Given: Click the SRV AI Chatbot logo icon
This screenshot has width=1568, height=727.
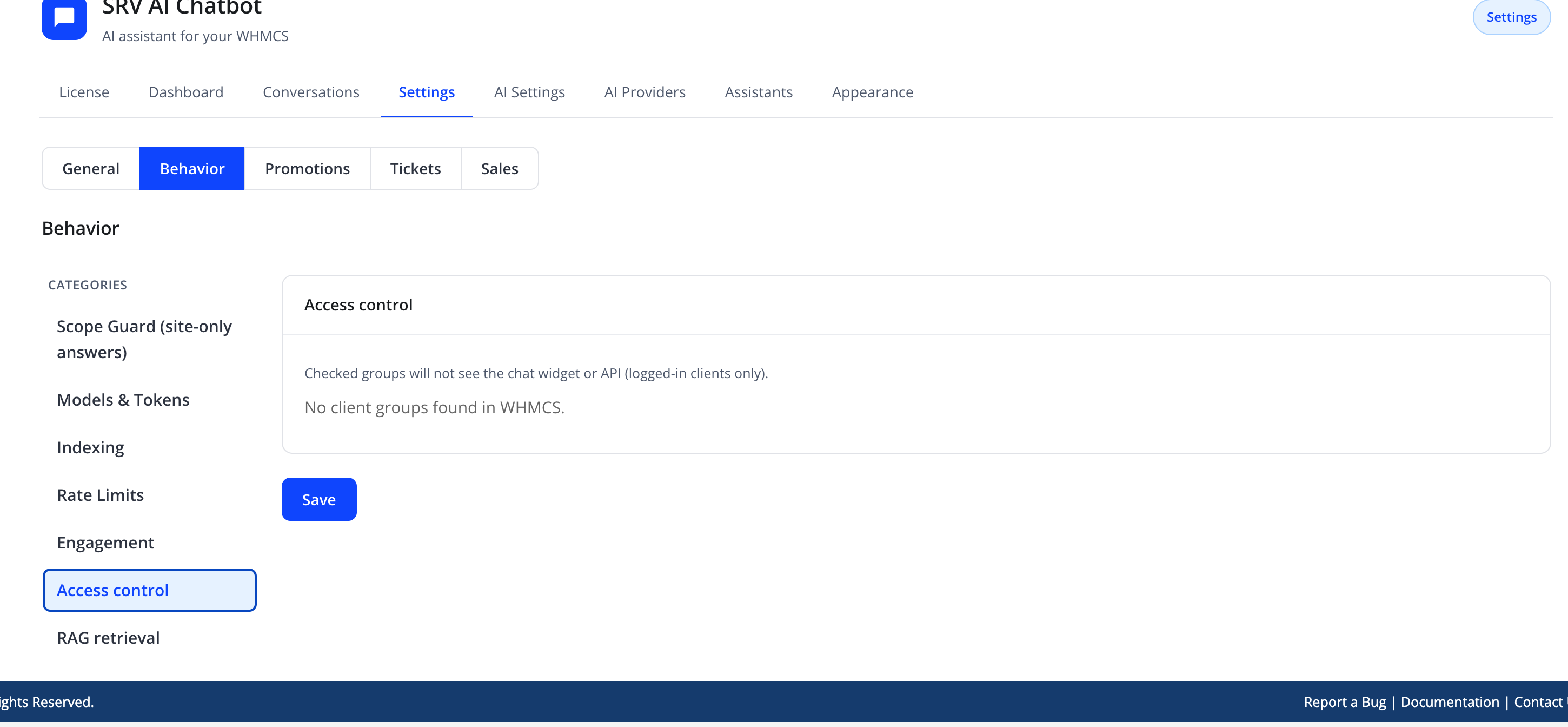Looking at the screenshot, I should [x=64, y=18].
